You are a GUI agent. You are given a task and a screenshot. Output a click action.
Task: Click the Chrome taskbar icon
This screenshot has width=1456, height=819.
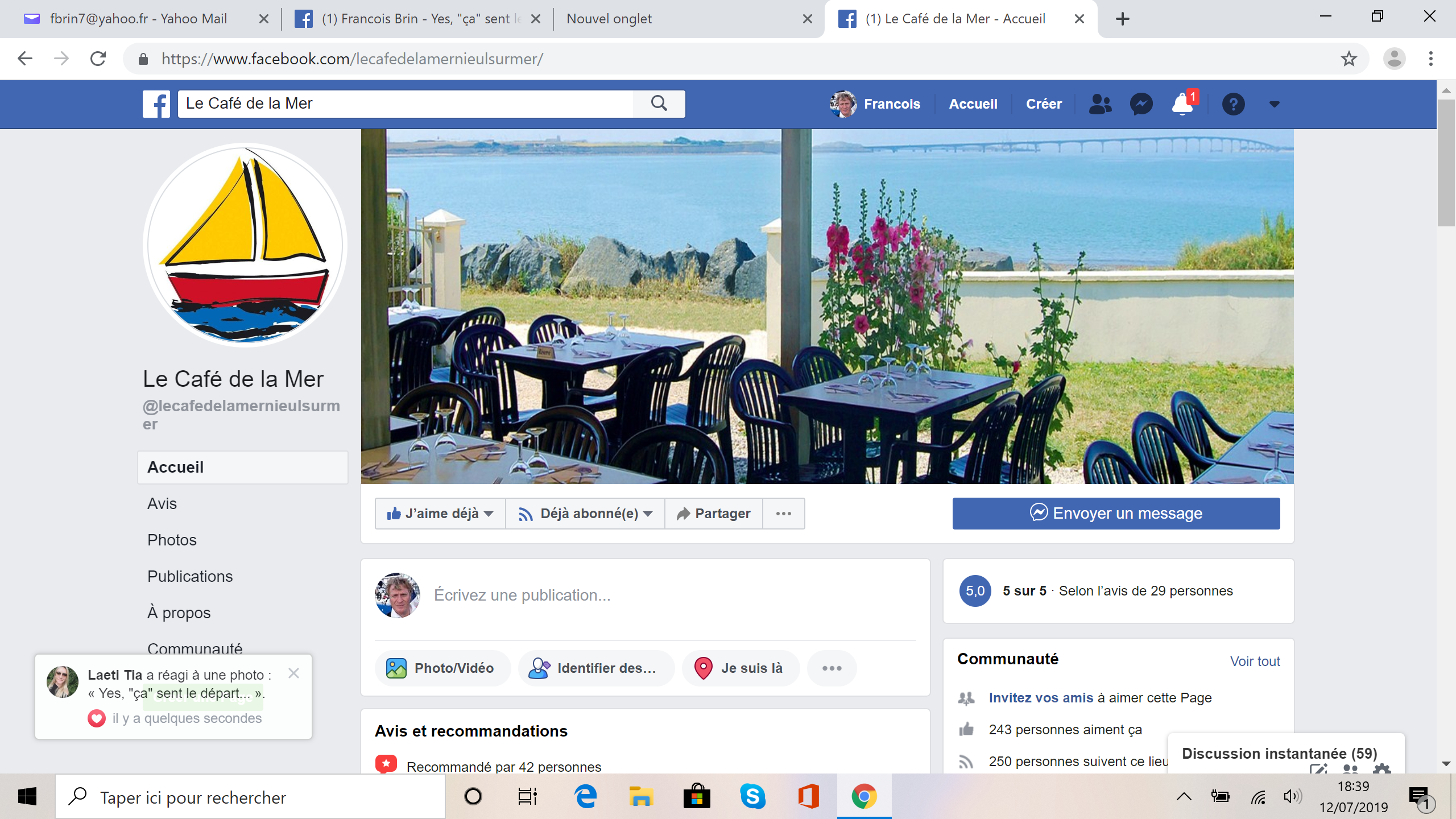864,797
